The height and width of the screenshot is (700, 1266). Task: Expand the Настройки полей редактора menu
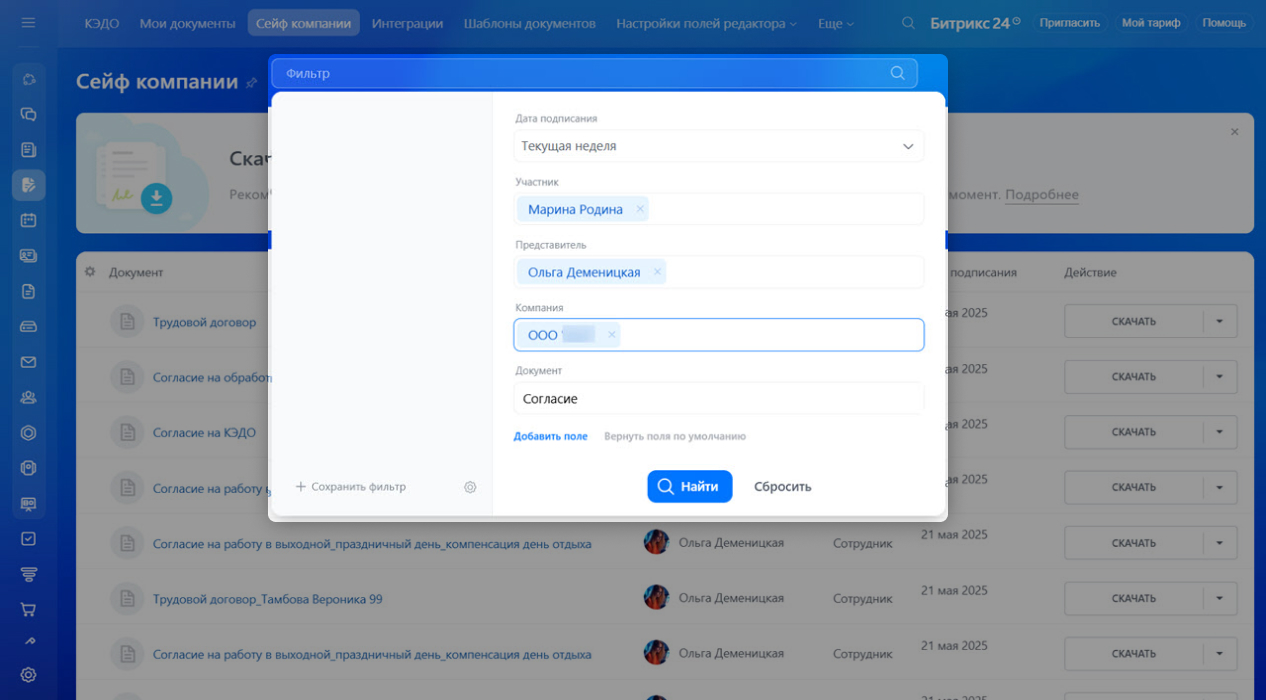tap(707, 23)
